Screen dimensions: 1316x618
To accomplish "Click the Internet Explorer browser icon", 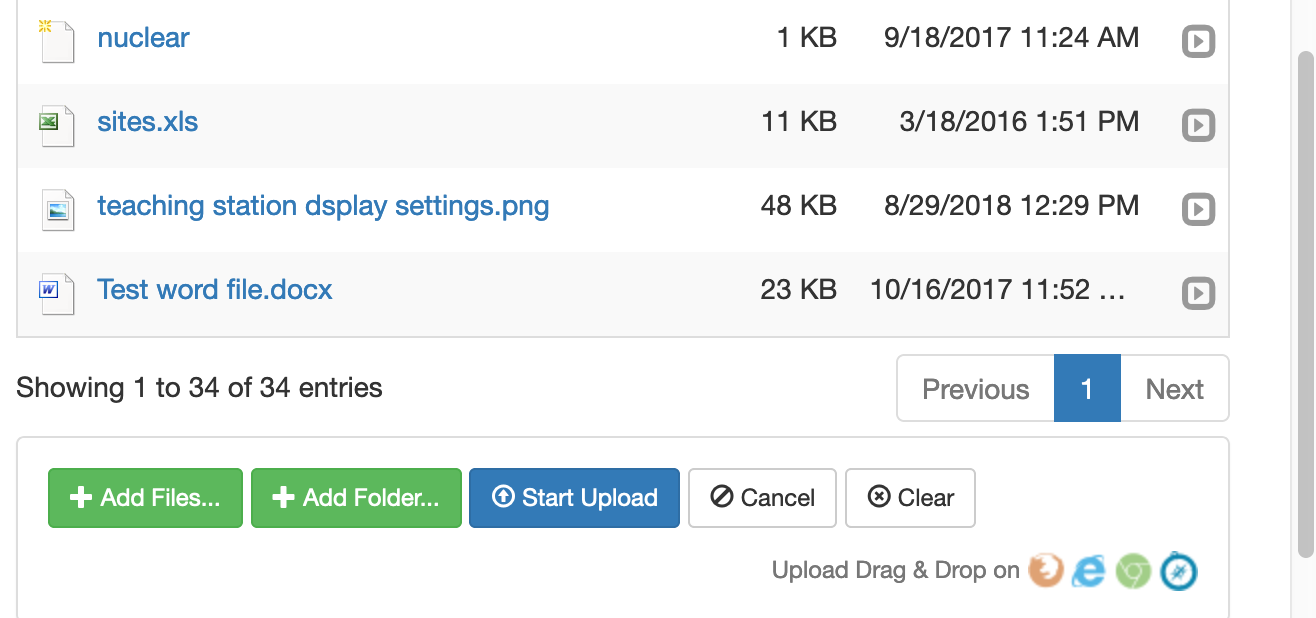I will coord(1089,571).
